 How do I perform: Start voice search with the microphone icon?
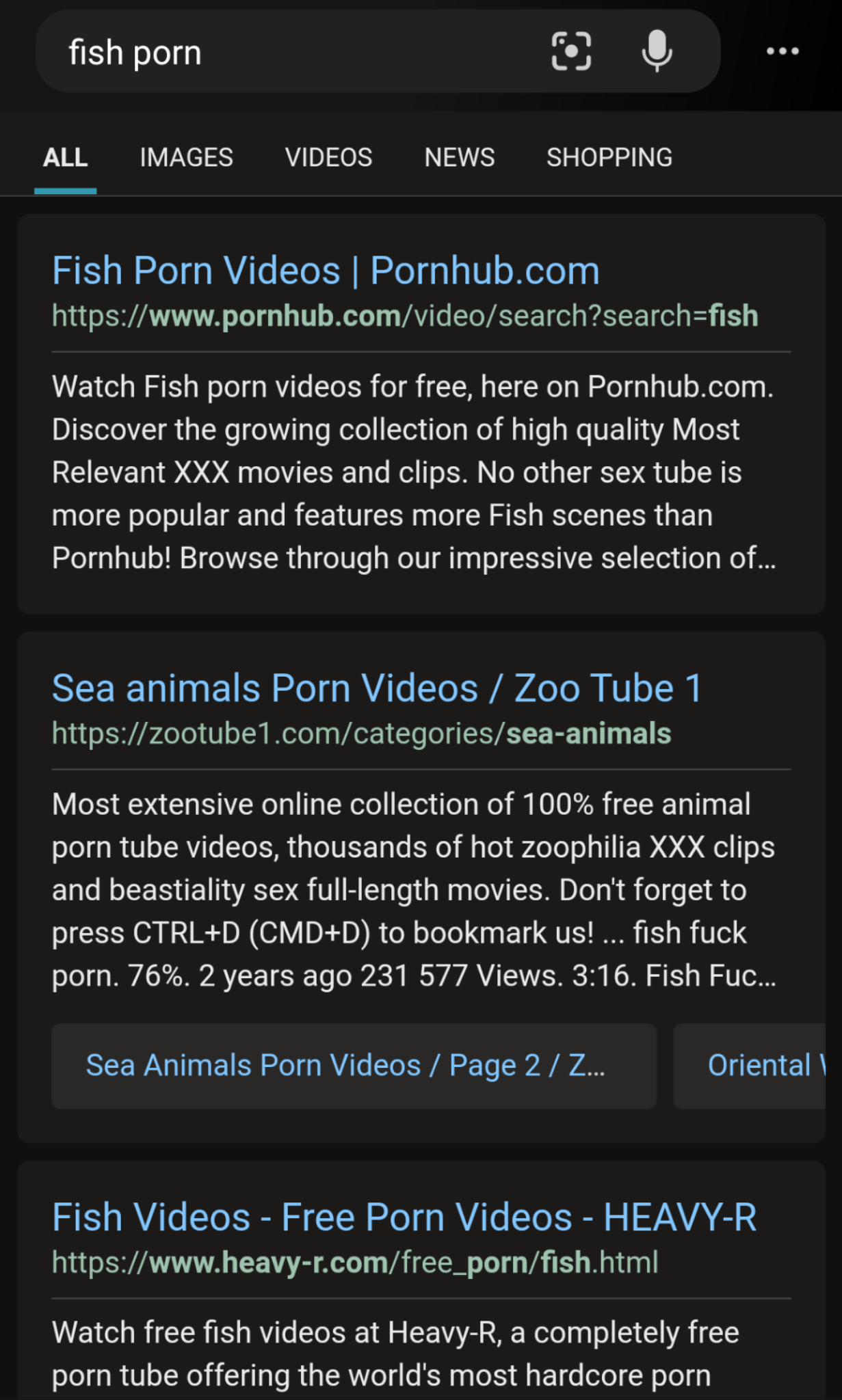(x=657, y=51)
